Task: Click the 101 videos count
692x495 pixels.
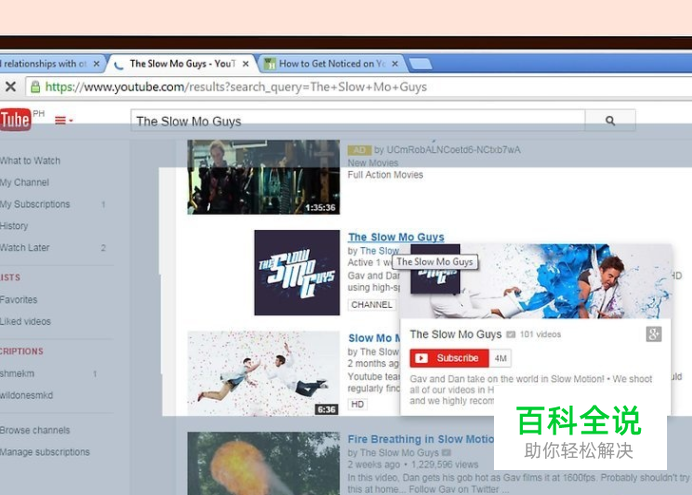Action: (540, 334)
